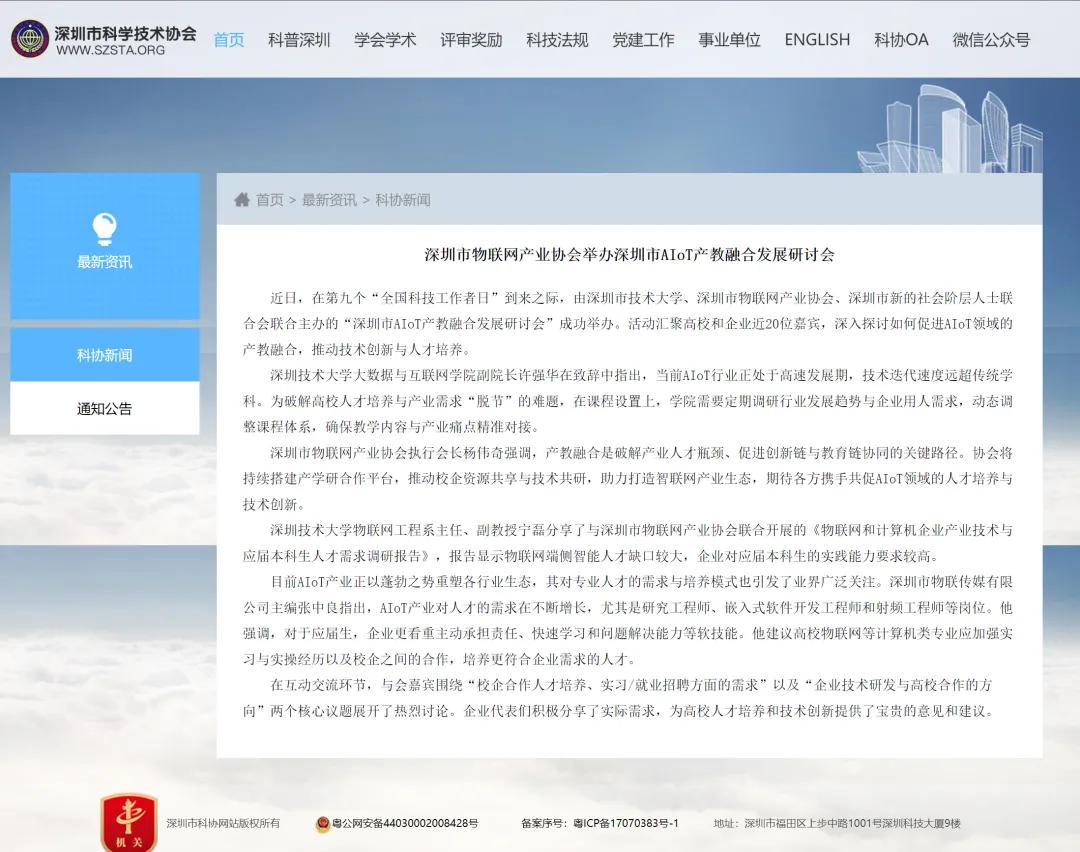
Task: Click the red 党政机关 badge icon
Action: click(x=129, y=822)
